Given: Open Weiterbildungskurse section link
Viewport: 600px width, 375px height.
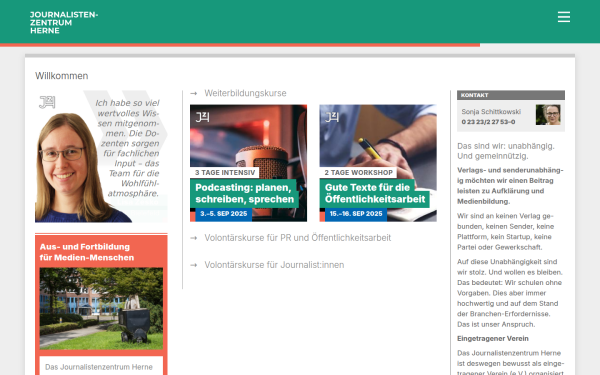Looking at the screenshot, I should click(245, 93).
